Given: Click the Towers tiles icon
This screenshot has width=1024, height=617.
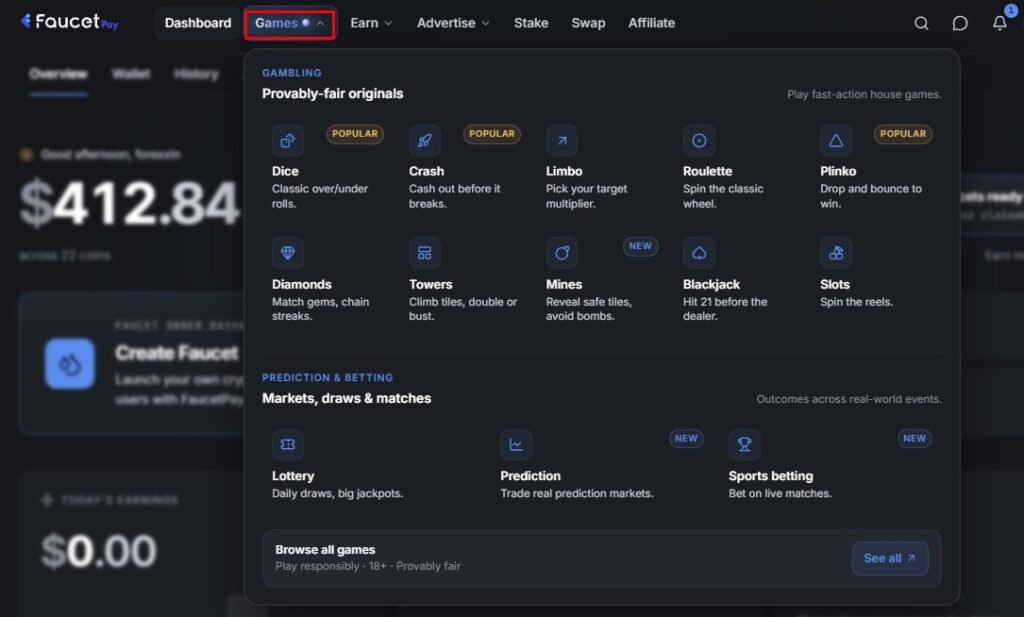Looking at the screenshot, I should pyautogui.click(x=424, y=253).
